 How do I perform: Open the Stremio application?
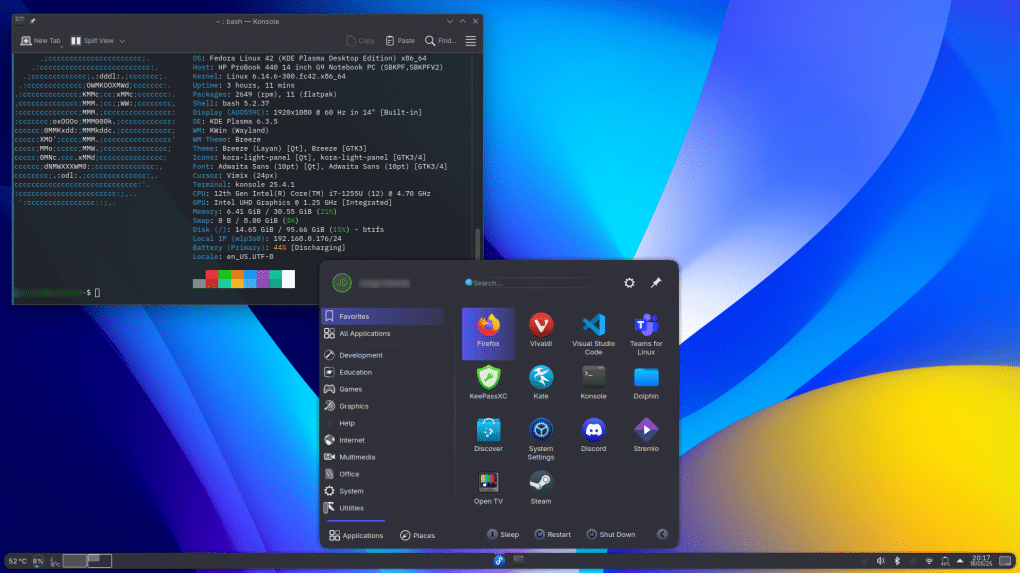[x=646, y=435]
